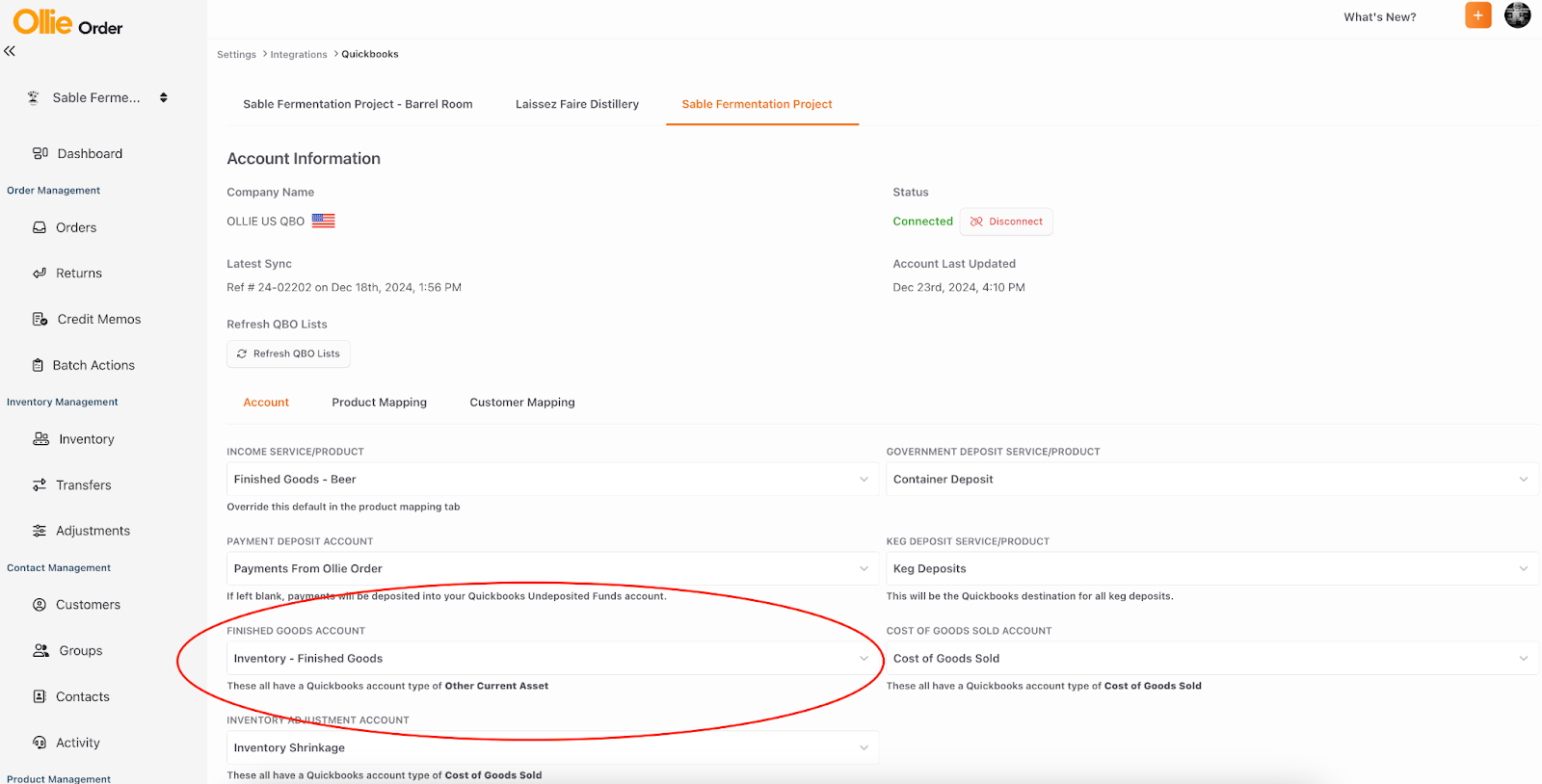Viewport: 1542px width, 784px height.
Task: Open the Cost of Goods Sold dropdown
Action: click(x=1211, y=659)
